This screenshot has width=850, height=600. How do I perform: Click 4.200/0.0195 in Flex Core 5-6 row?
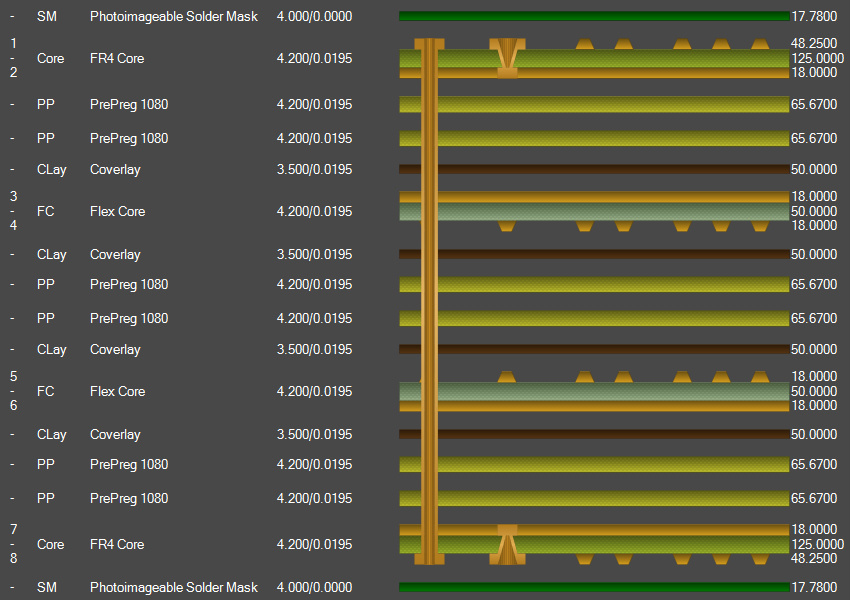pyautogui.click(x=314, y=391)
